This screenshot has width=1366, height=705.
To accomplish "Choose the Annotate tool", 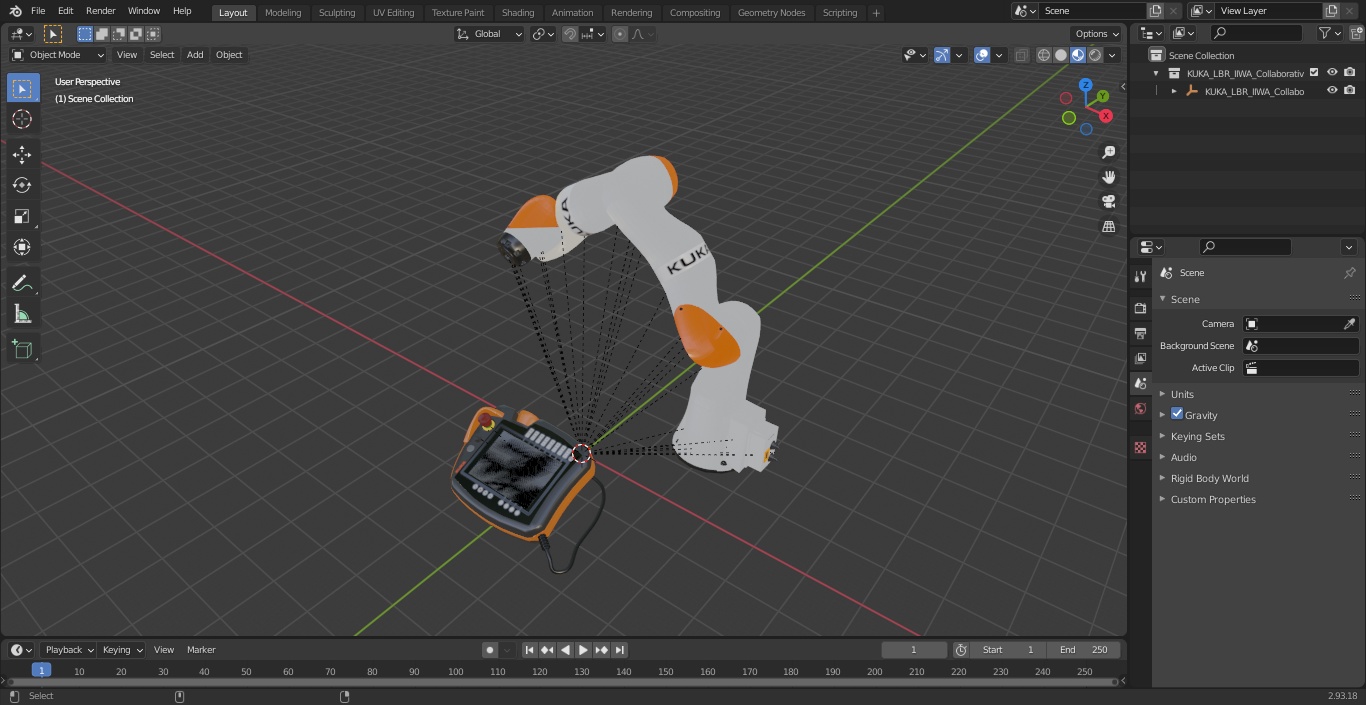I will [x=22, y=283].
